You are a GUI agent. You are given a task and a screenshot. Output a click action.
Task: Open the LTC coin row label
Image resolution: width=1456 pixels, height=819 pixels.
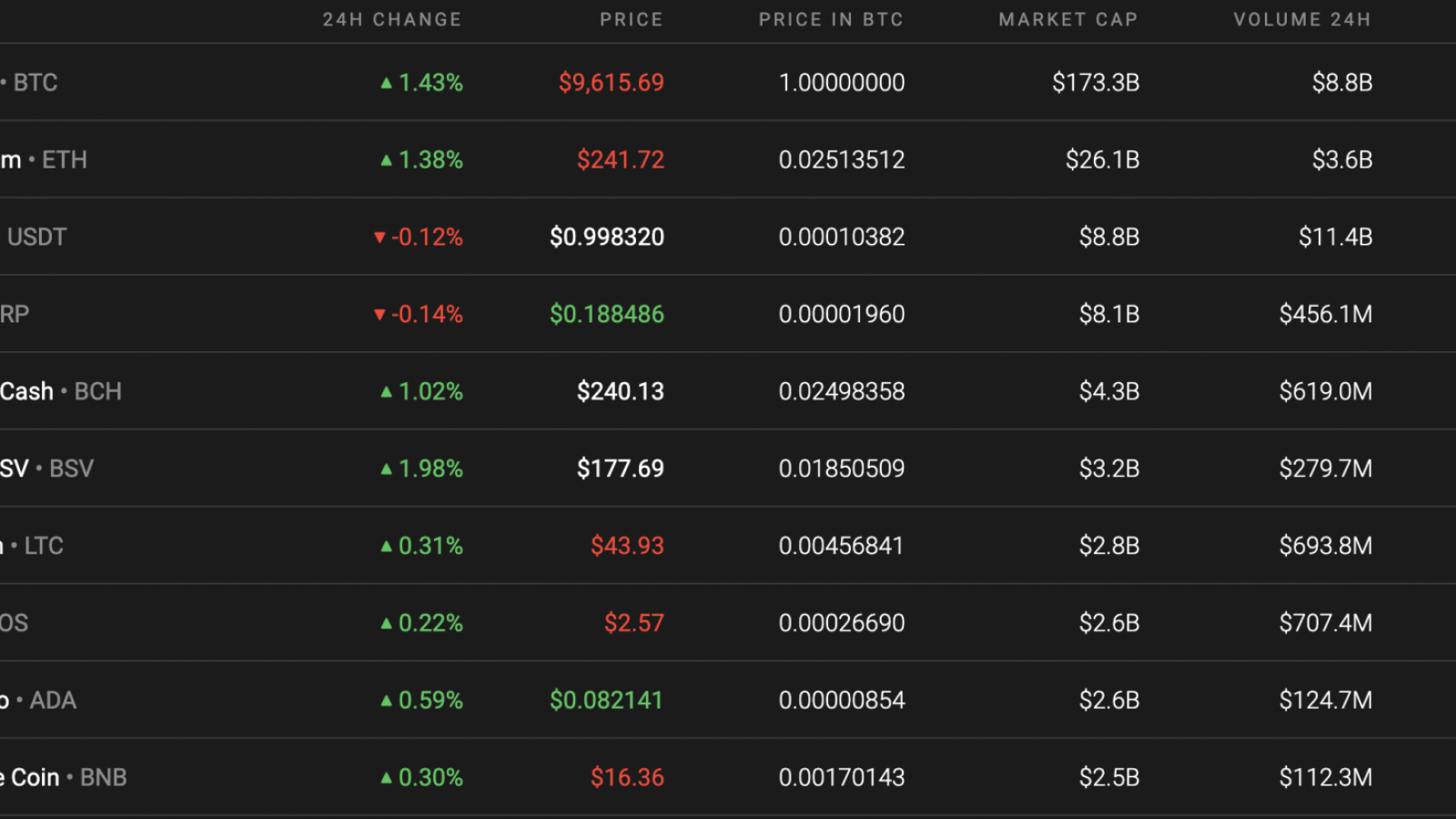pos(44,546)
